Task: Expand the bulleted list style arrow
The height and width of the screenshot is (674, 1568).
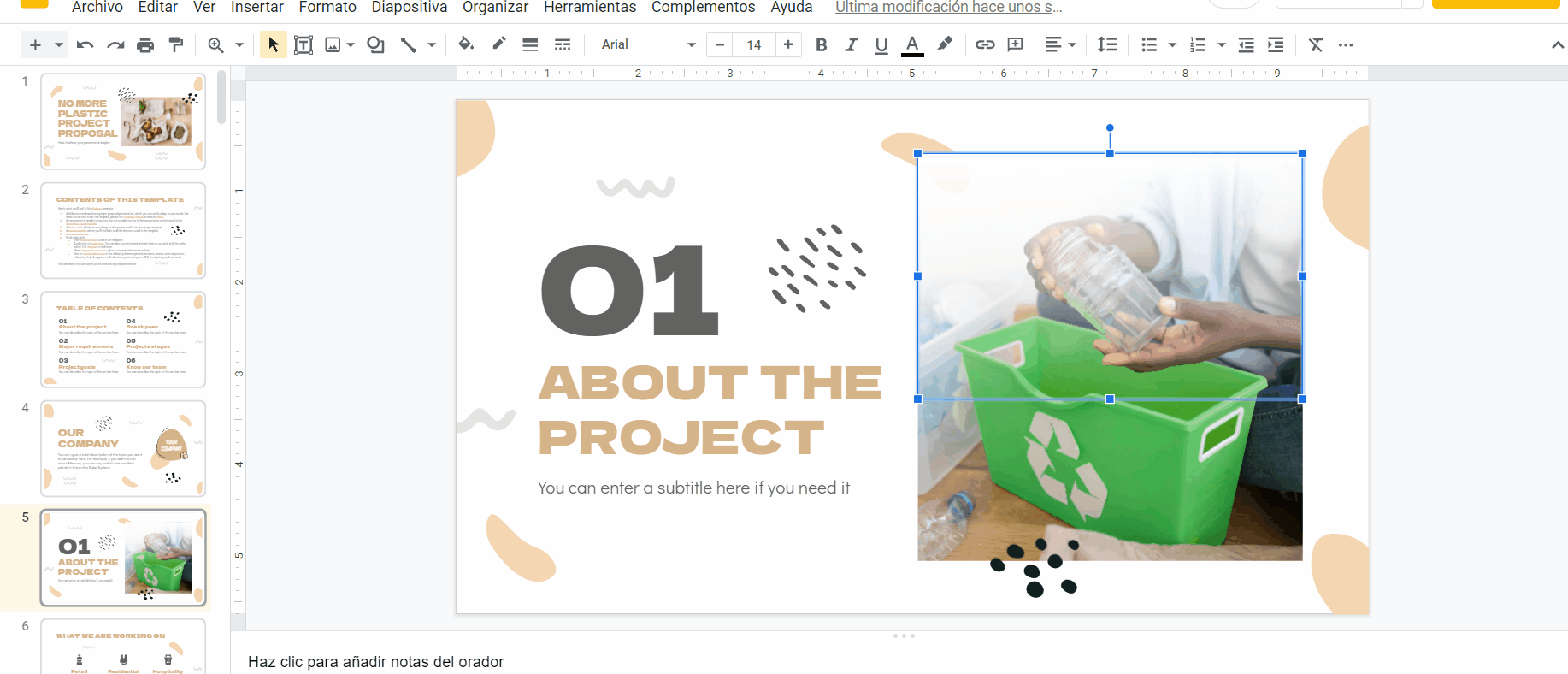Action: click(x=1172, y=44)
